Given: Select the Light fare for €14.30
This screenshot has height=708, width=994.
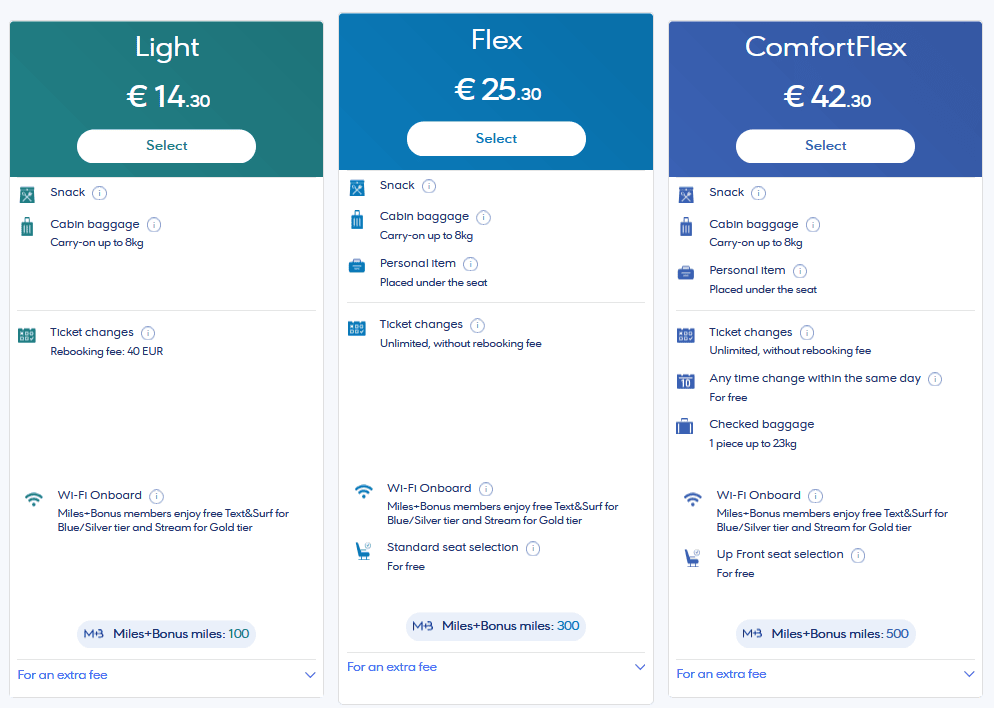Looking at the screenshot, I should (166, 146).
